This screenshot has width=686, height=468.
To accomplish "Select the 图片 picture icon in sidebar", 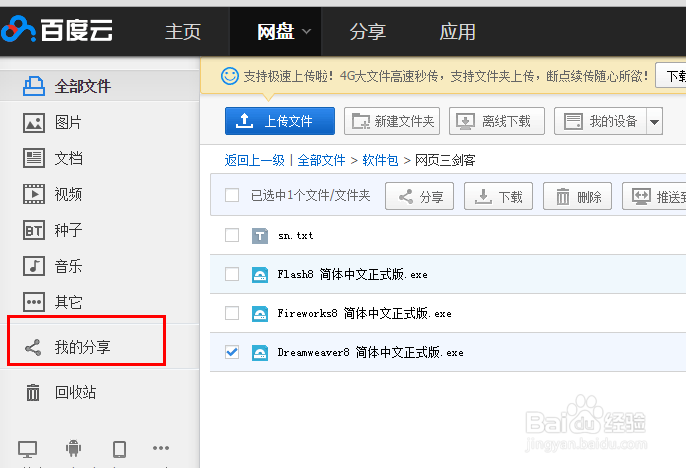I will pos(34,122).
